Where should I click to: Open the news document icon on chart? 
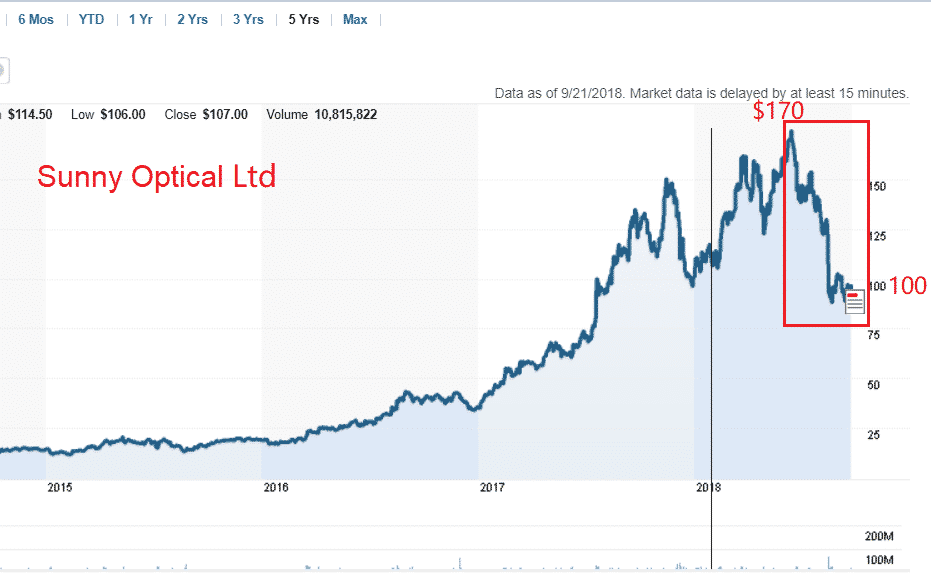tap(854, 302)
